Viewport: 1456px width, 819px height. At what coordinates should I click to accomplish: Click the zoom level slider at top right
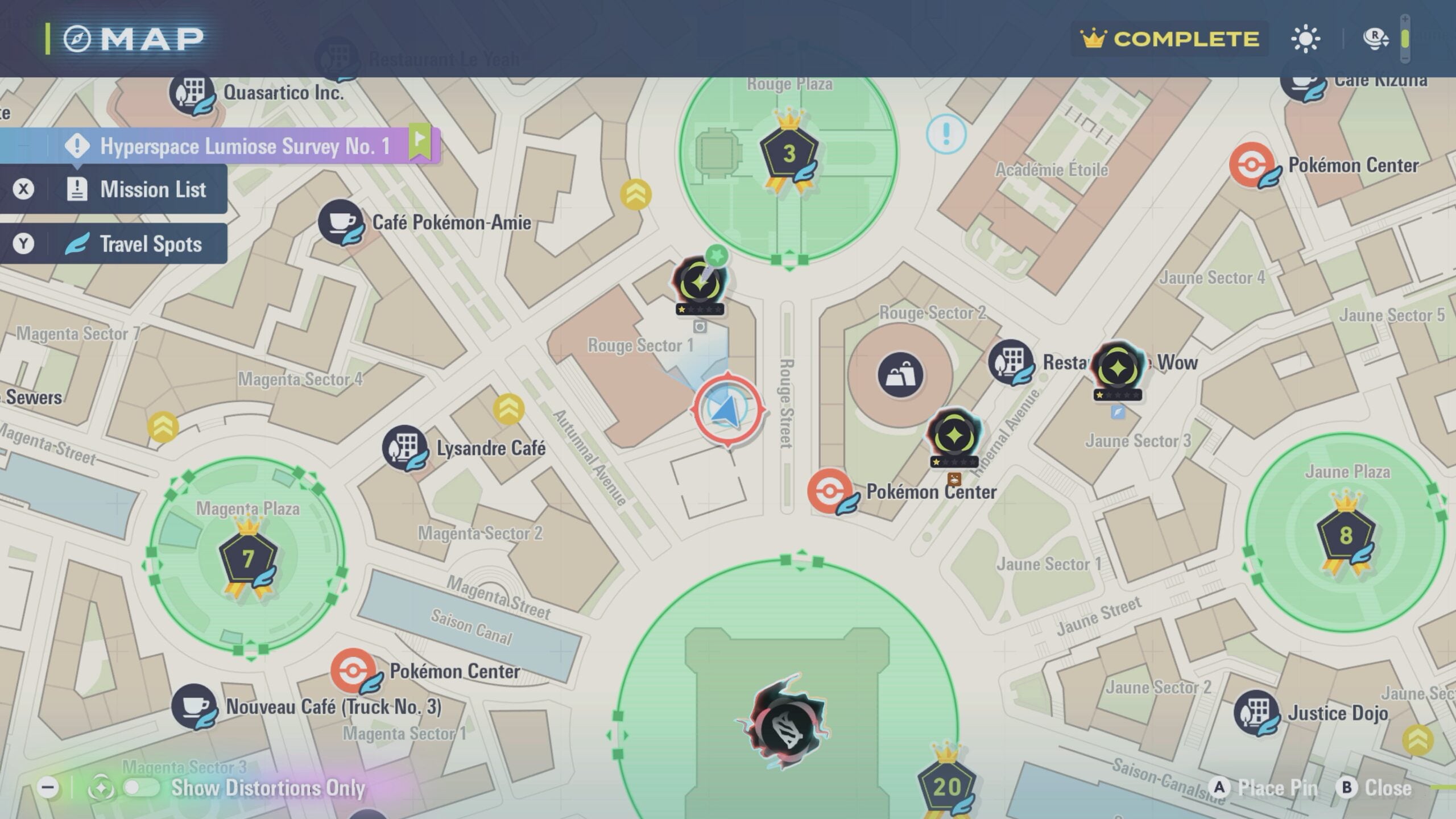click(1405, 39)
